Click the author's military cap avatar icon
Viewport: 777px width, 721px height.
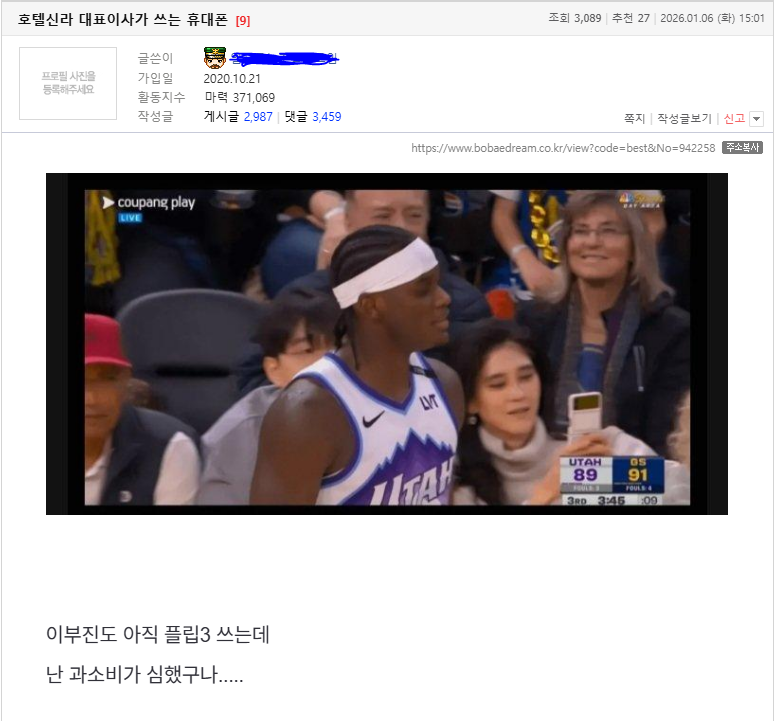215,58
